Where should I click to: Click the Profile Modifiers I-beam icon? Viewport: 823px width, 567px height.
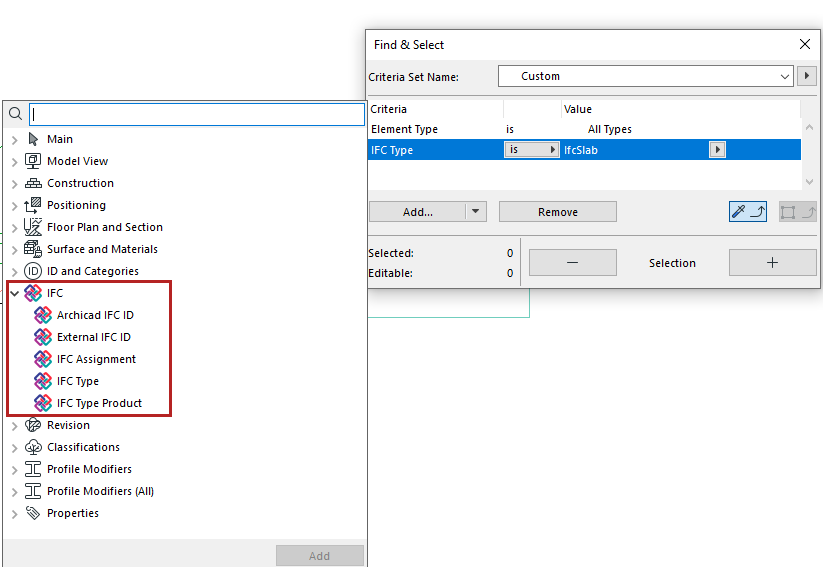33,469
